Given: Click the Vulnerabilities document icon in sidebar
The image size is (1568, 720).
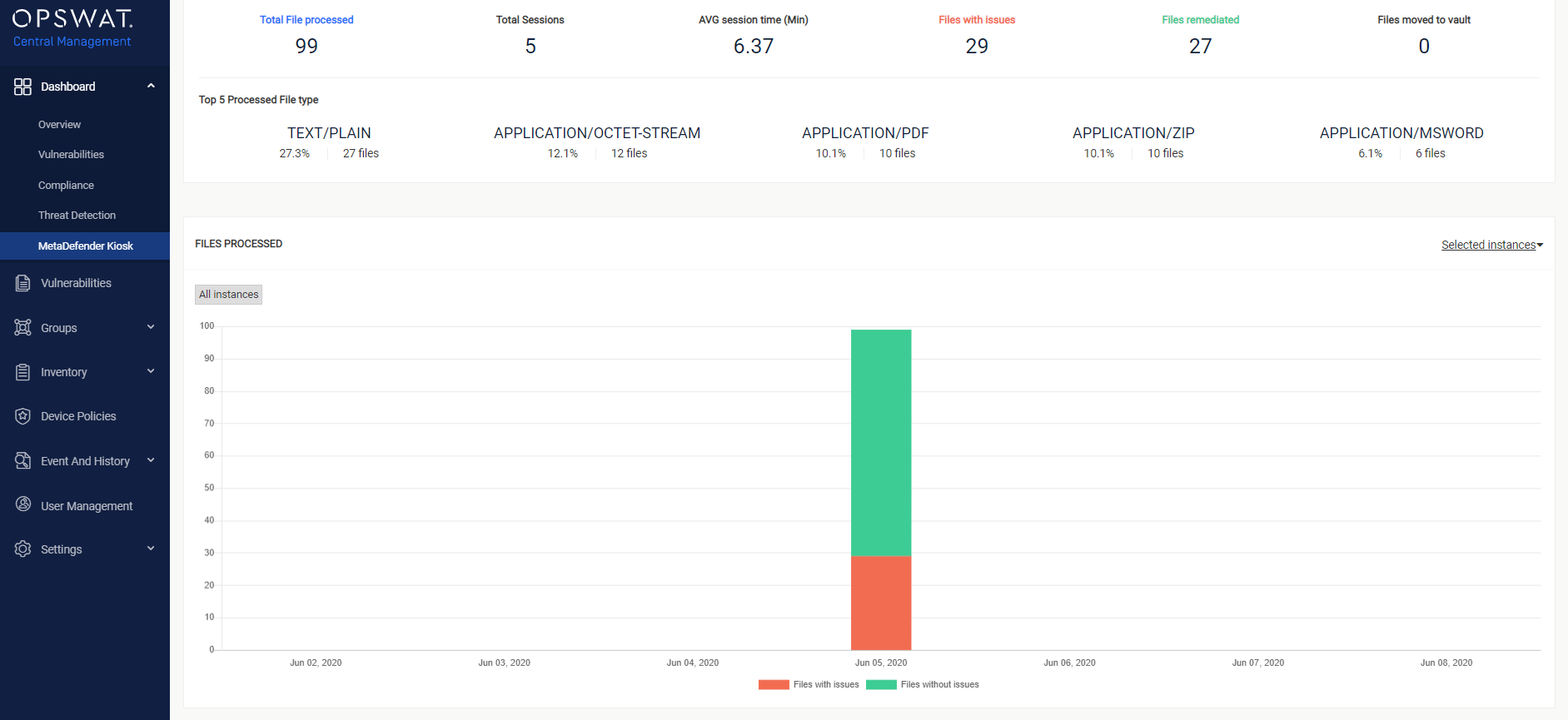Looking at the screenshot, I should [22, 283].
